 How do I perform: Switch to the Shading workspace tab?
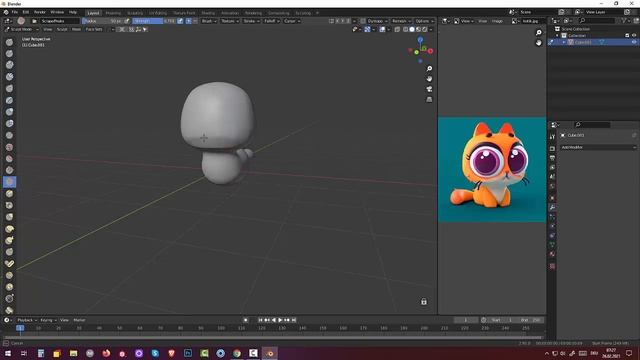[208, 13]
